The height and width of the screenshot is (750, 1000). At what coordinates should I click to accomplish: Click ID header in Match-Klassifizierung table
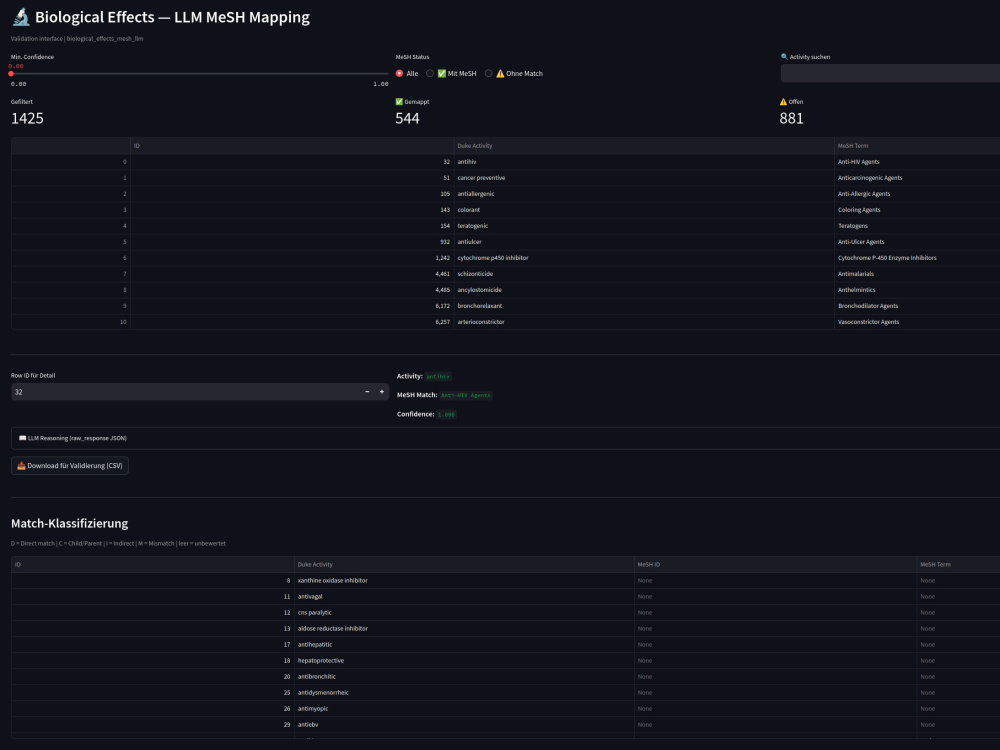152,564
